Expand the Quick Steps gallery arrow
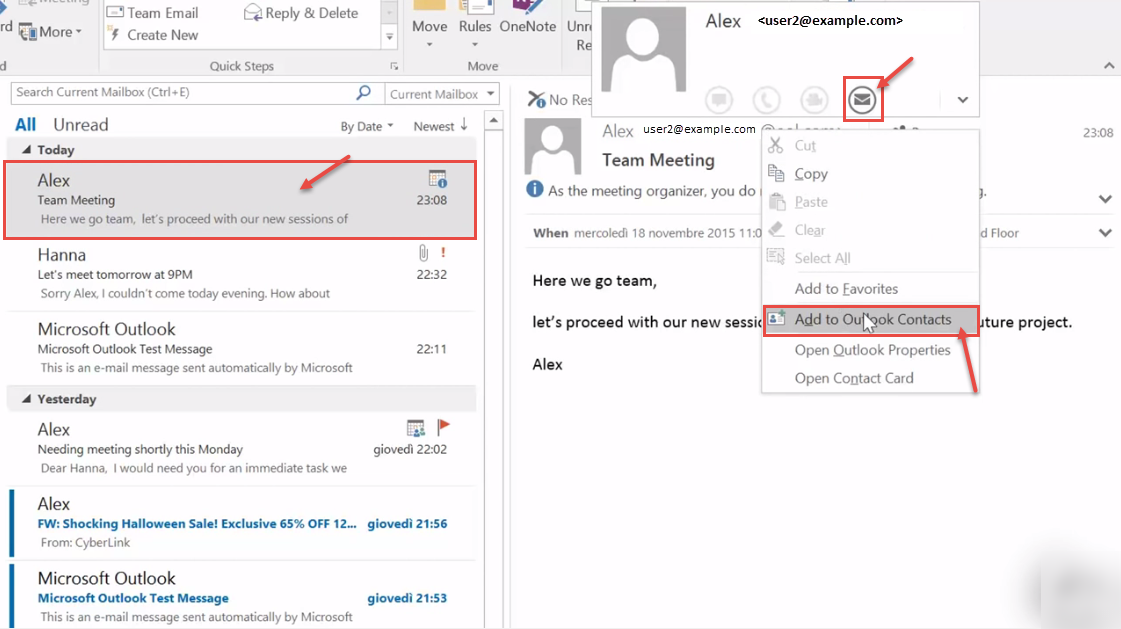Image resolution: width=1121 pixels, height=629 pixels. [390, 37]
